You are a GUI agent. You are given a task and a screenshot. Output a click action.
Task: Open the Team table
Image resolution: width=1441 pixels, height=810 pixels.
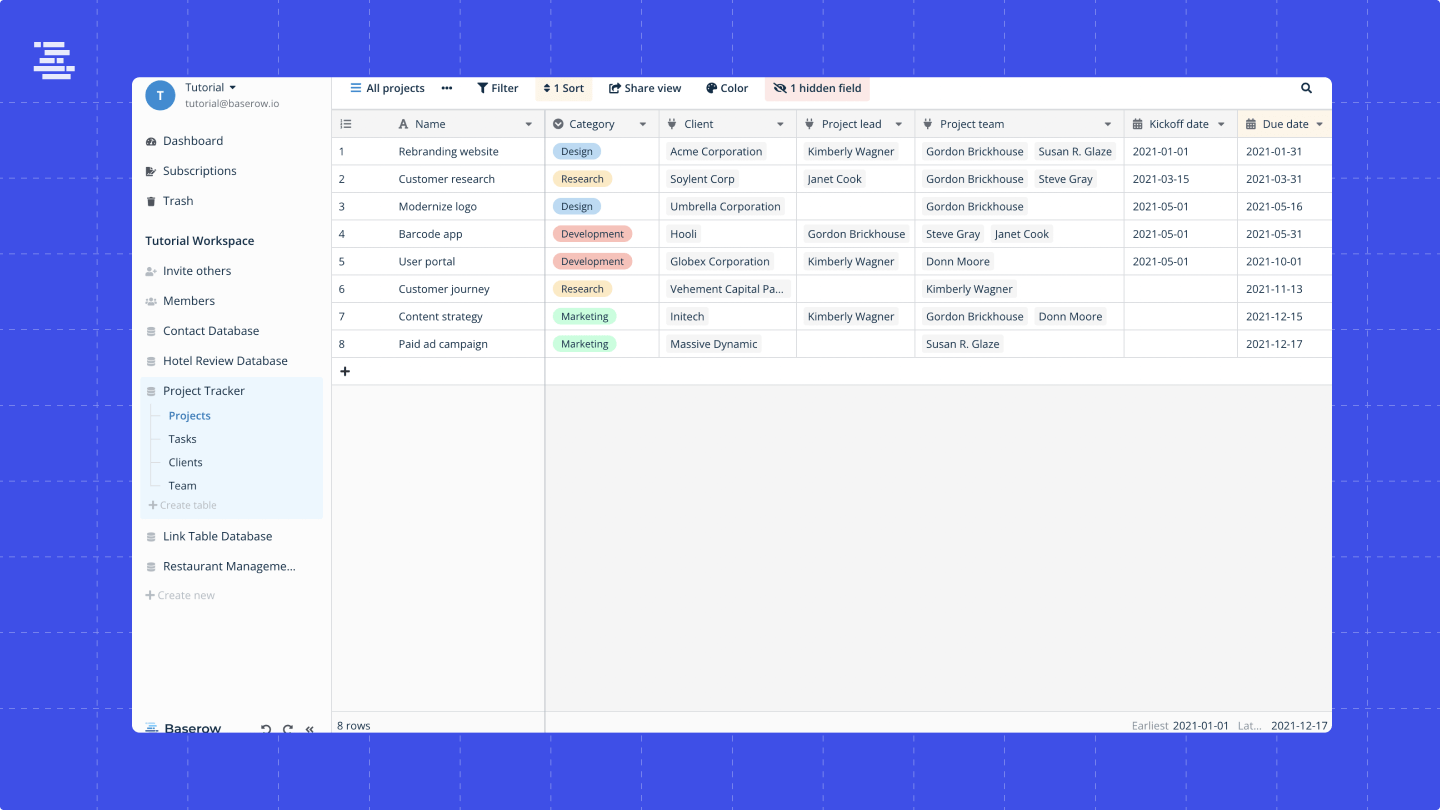[182, 486]
